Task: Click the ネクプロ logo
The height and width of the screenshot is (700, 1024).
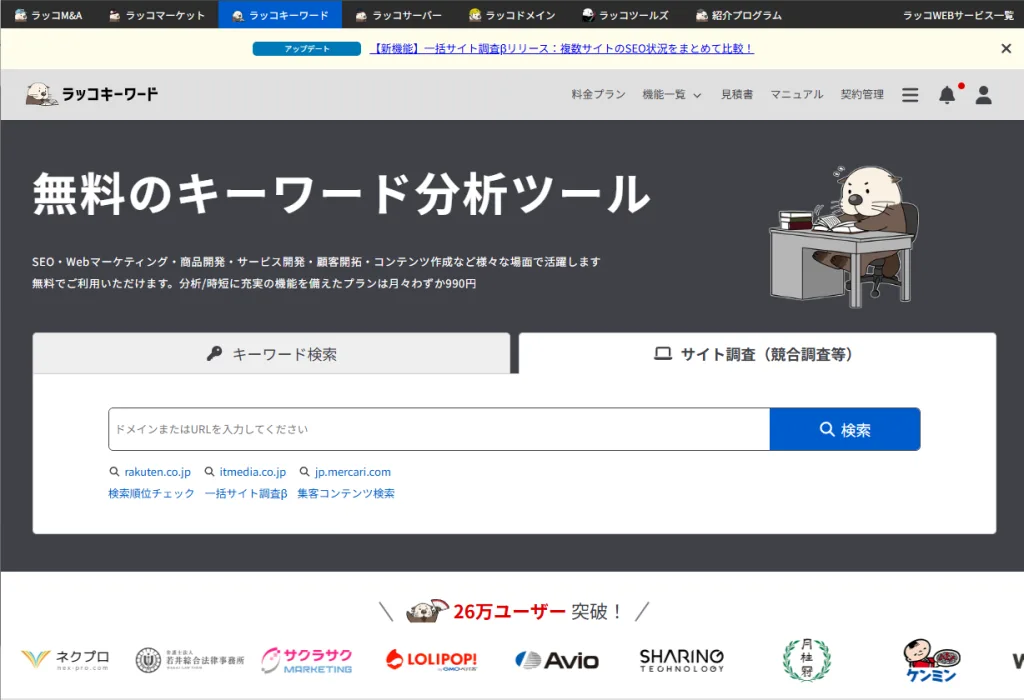Action: coord(65,660)
